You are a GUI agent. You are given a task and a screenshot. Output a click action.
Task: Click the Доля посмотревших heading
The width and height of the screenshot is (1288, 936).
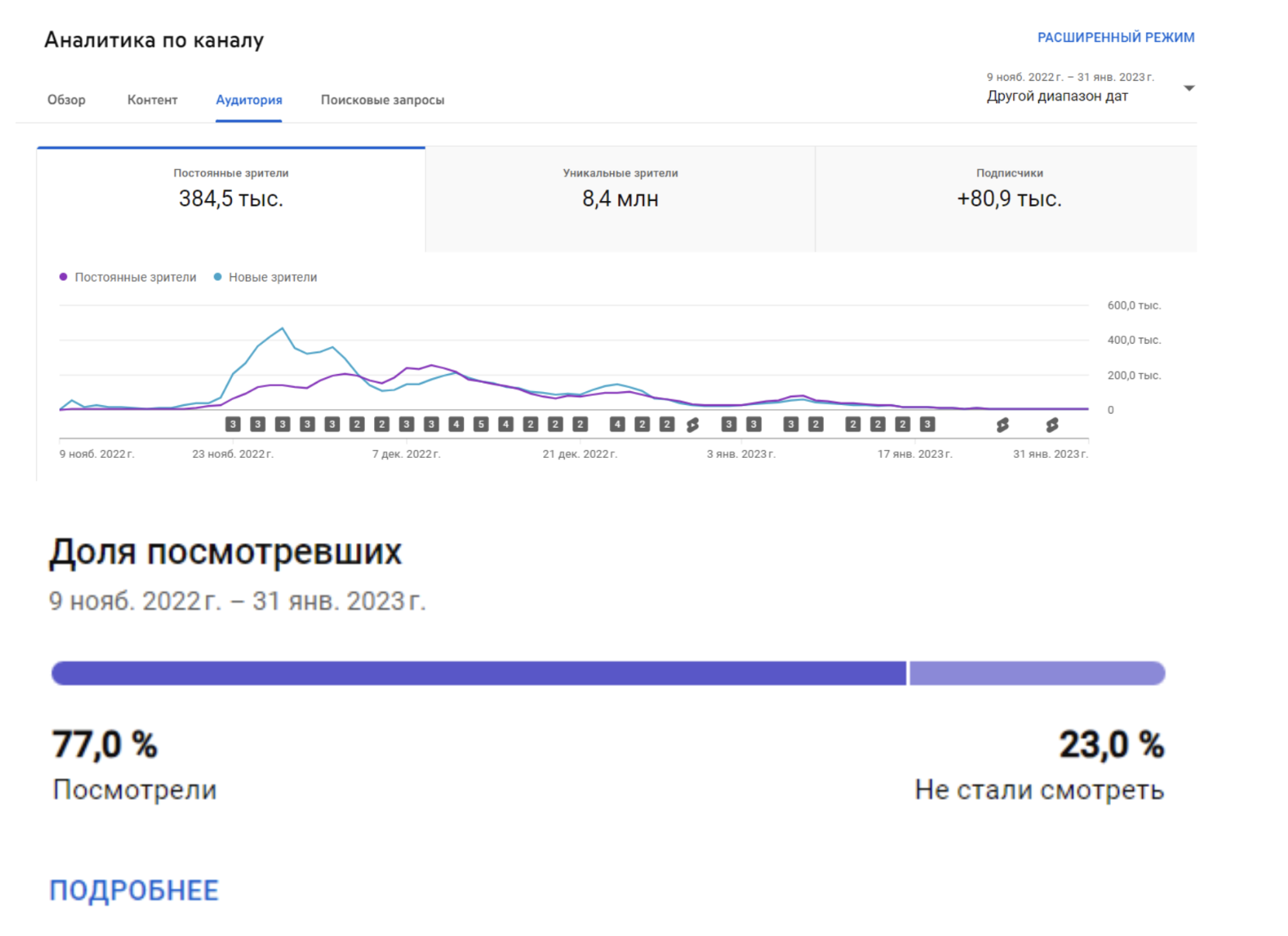(225, 553)
